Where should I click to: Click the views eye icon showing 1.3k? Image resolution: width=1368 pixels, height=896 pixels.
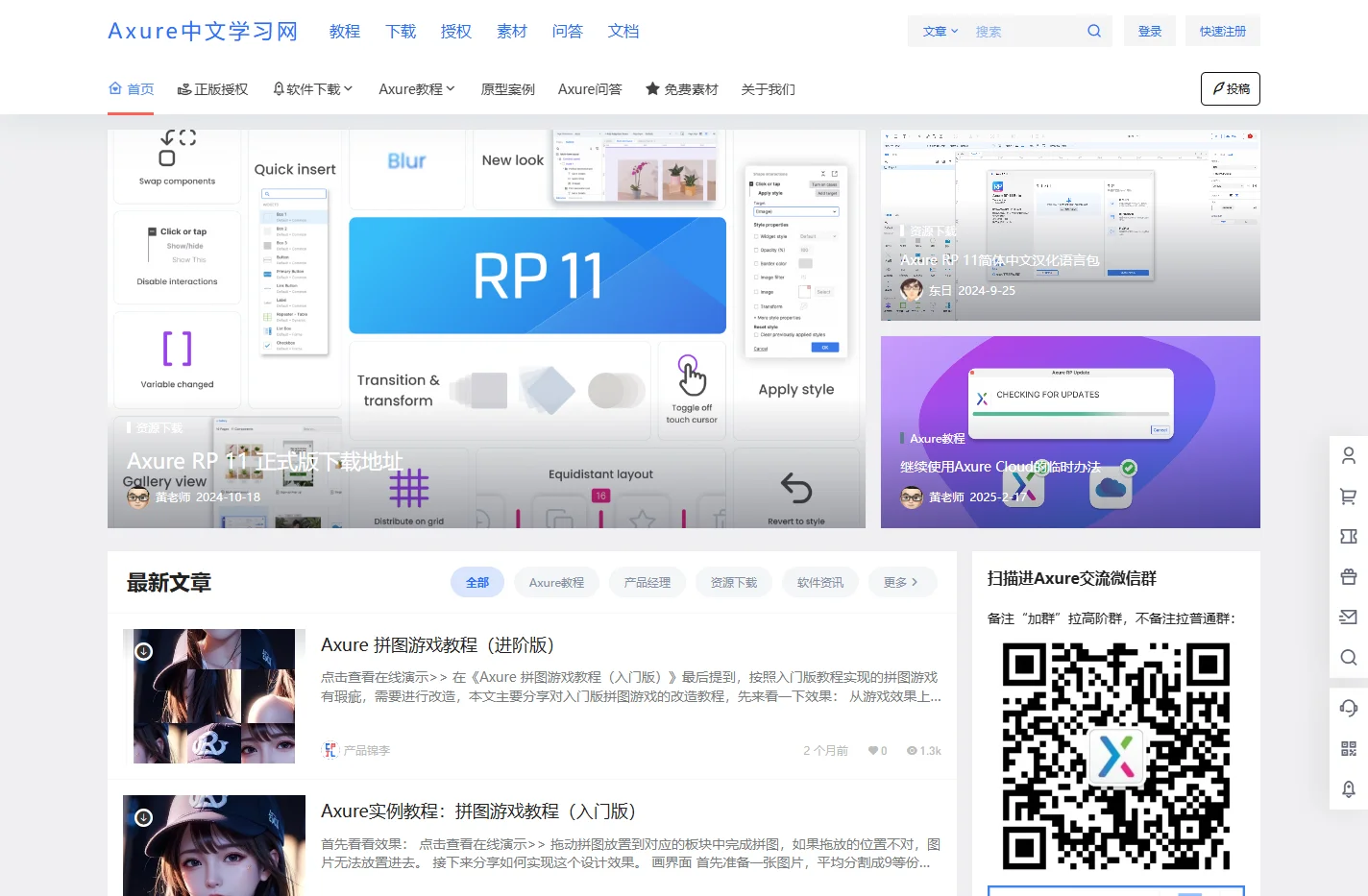[x=912, y=751]
